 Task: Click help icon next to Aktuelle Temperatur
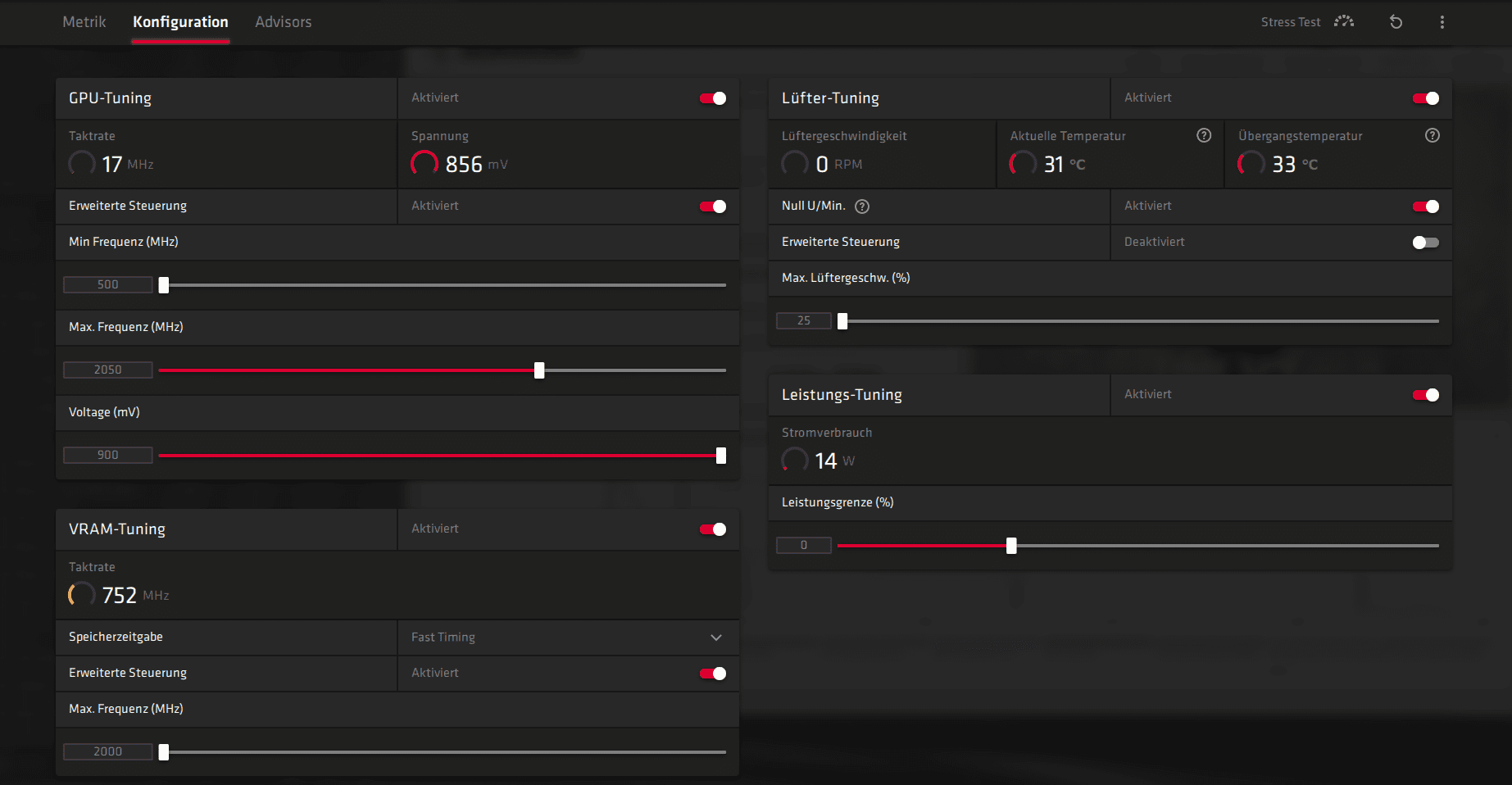[1204, 135]
